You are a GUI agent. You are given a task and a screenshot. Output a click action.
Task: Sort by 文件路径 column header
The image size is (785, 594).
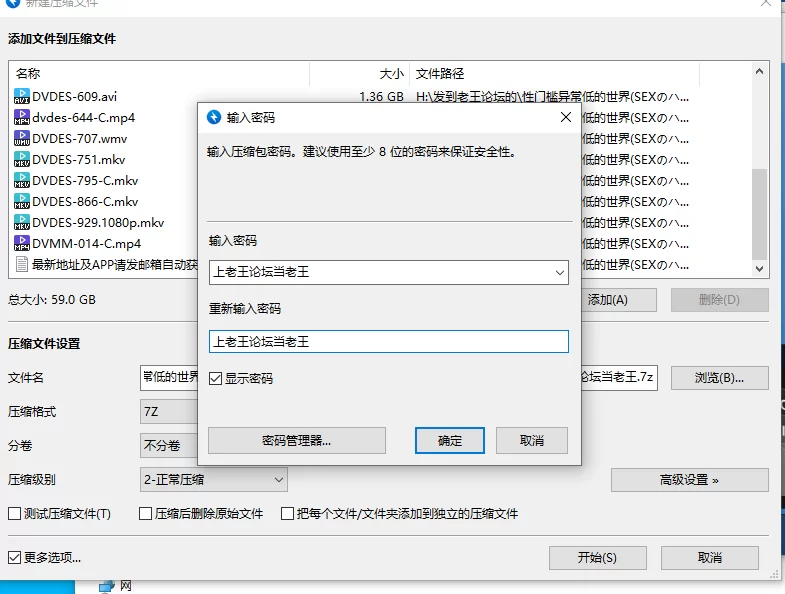554,74
